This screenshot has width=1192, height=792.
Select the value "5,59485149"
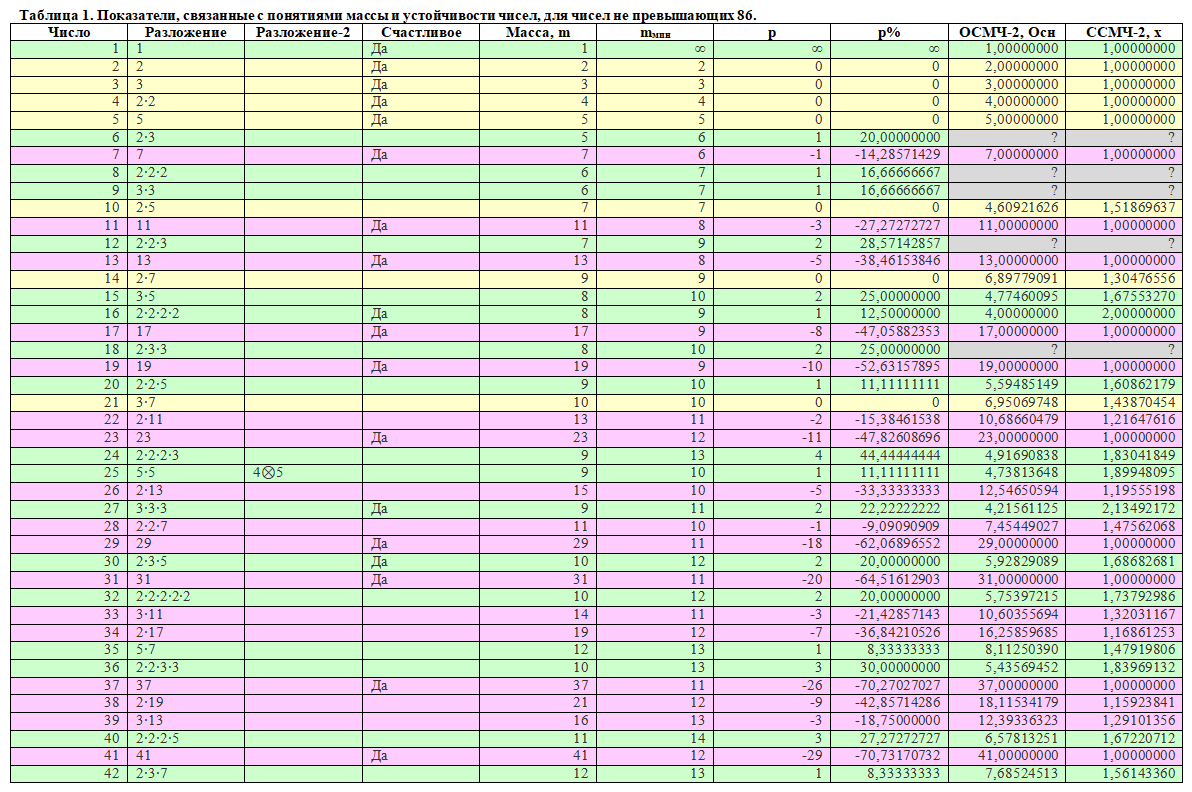point(1021,385)
